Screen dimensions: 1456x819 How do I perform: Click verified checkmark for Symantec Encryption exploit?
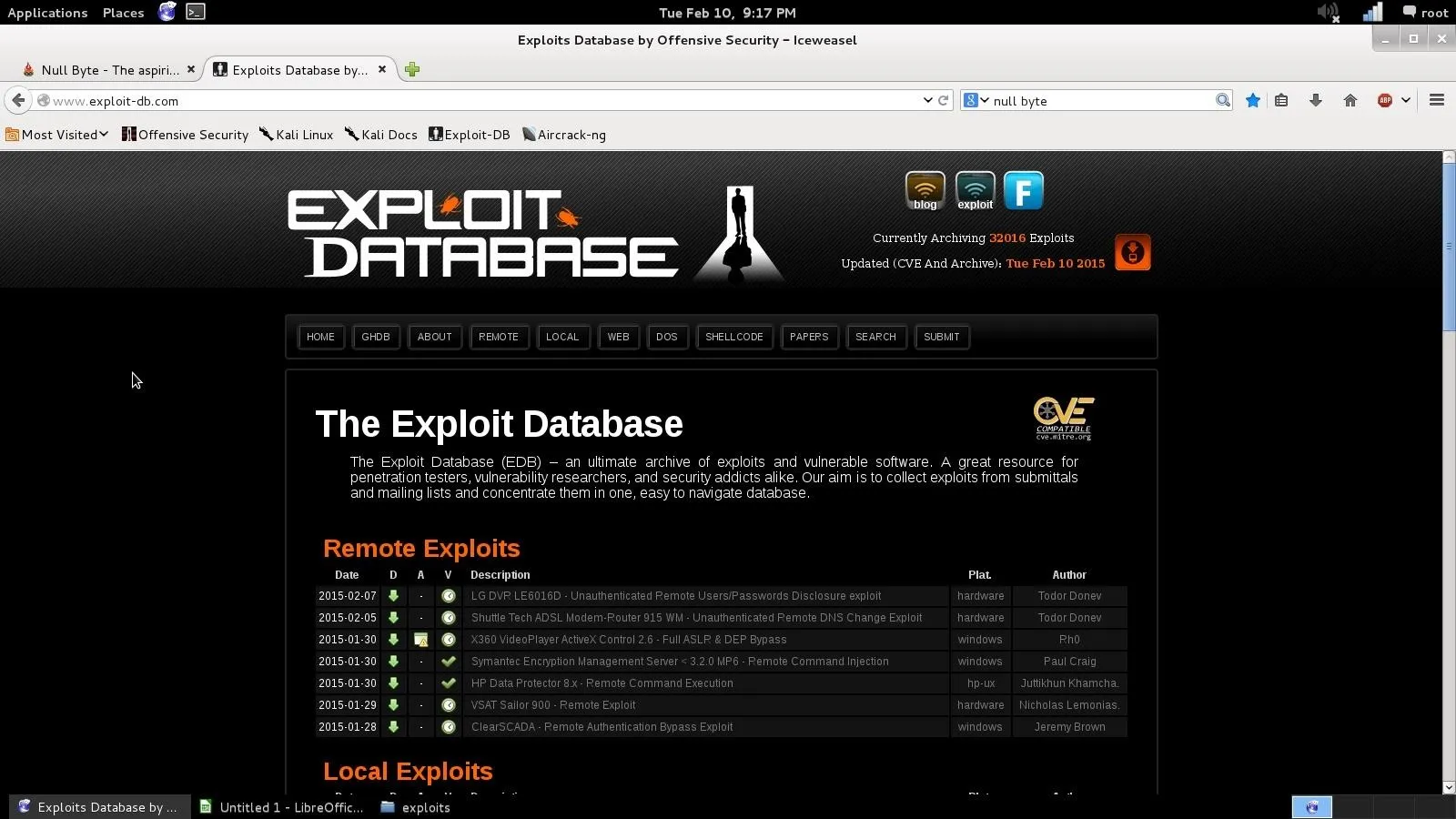[448, 662]
